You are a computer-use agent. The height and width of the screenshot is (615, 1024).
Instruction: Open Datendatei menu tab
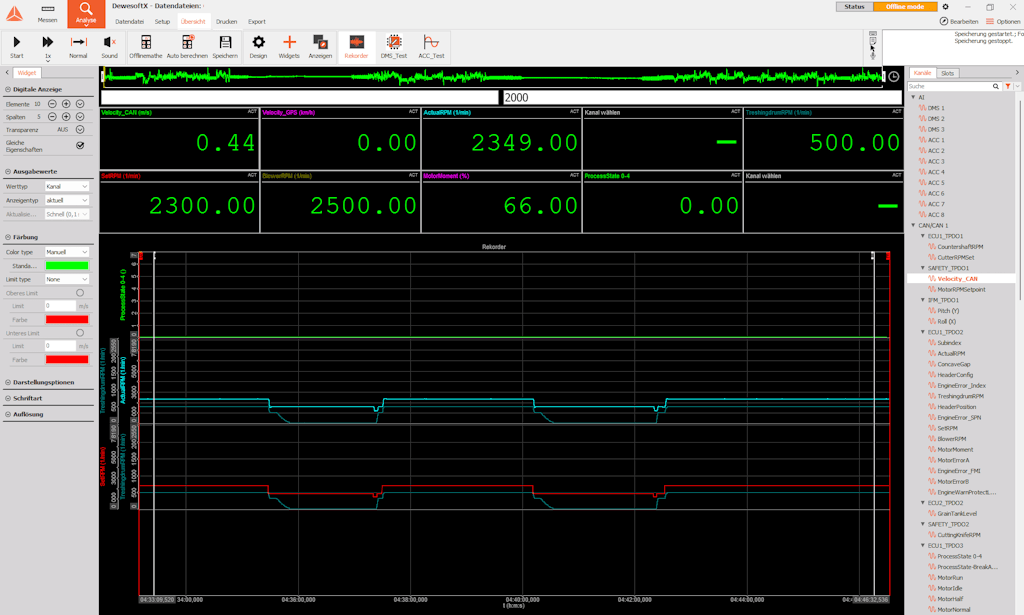tap(129, 22)
